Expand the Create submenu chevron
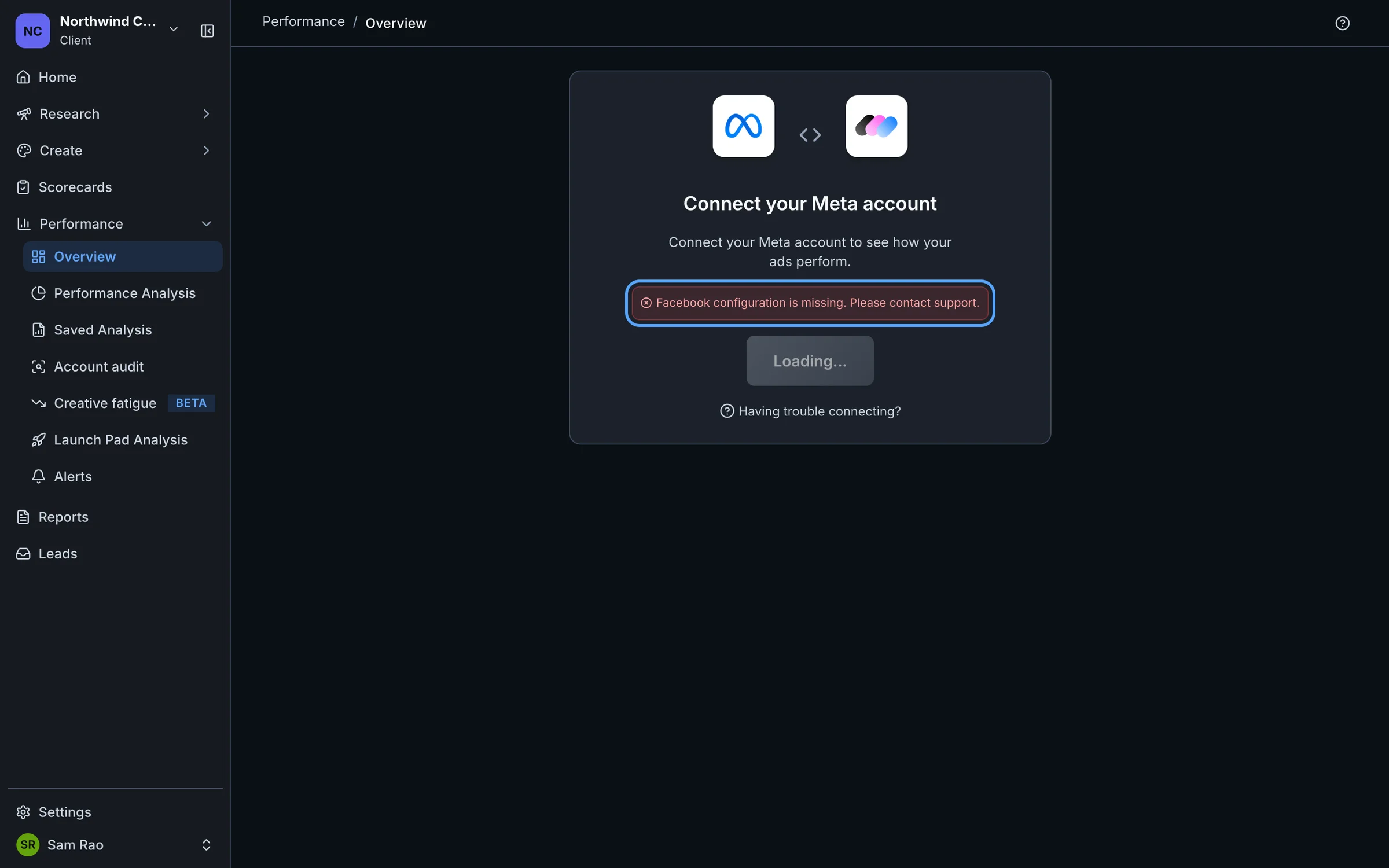 206,150
